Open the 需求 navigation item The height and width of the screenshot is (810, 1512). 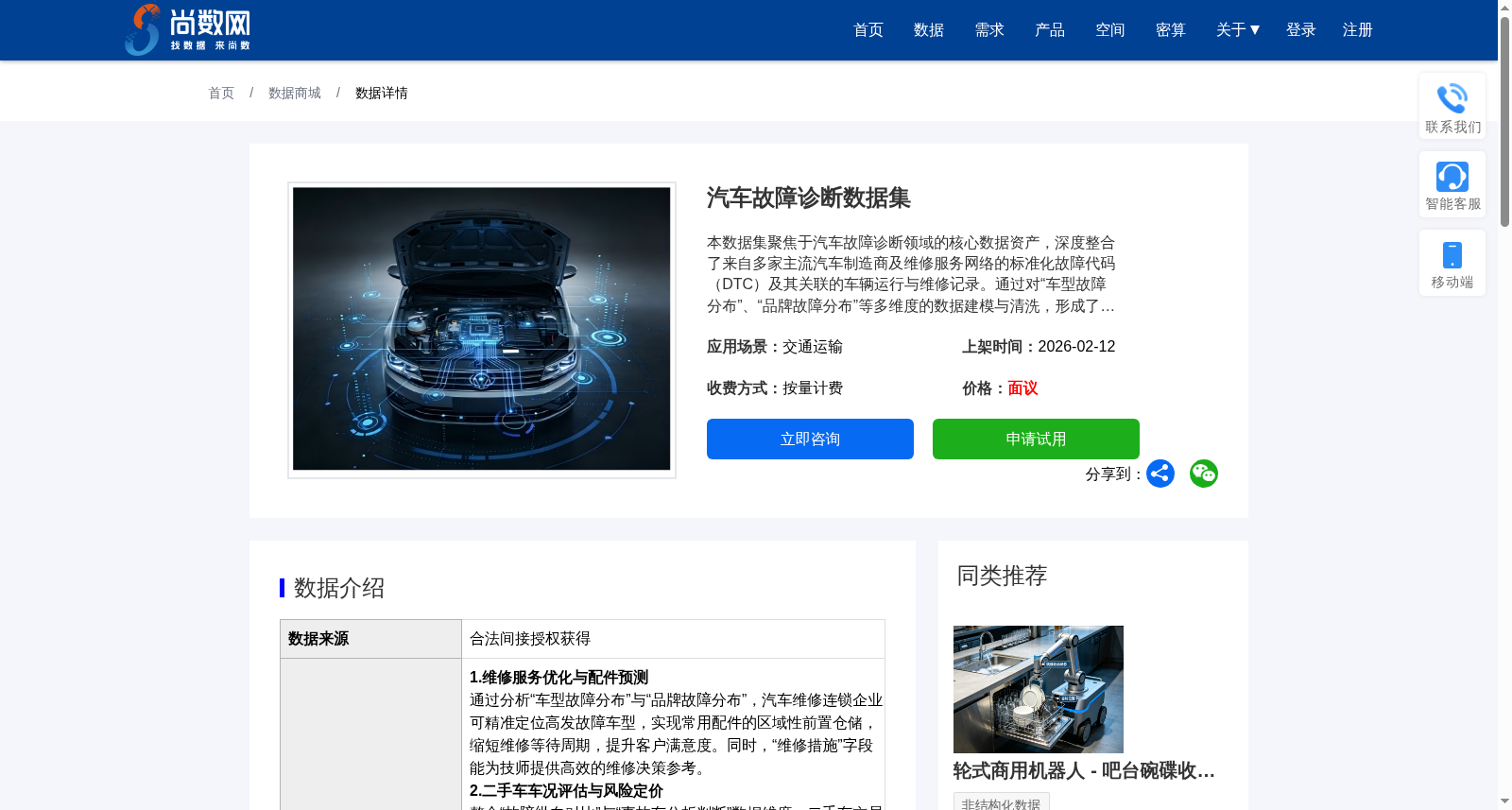(x=989, y=30)
